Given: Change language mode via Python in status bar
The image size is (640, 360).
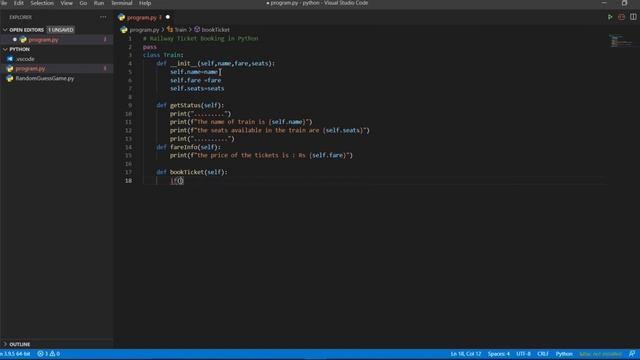Looking at the screenshot, I should point(564,354).
